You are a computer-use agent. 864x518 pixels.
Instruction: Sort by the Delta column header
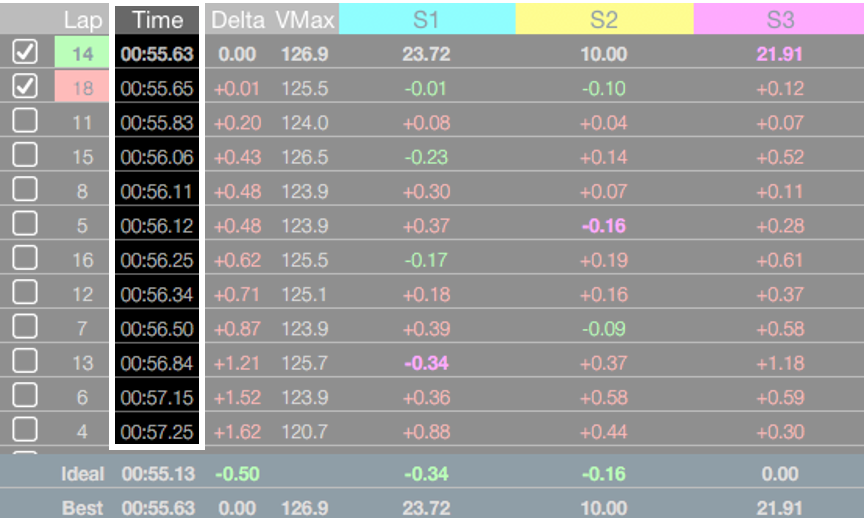238,20
